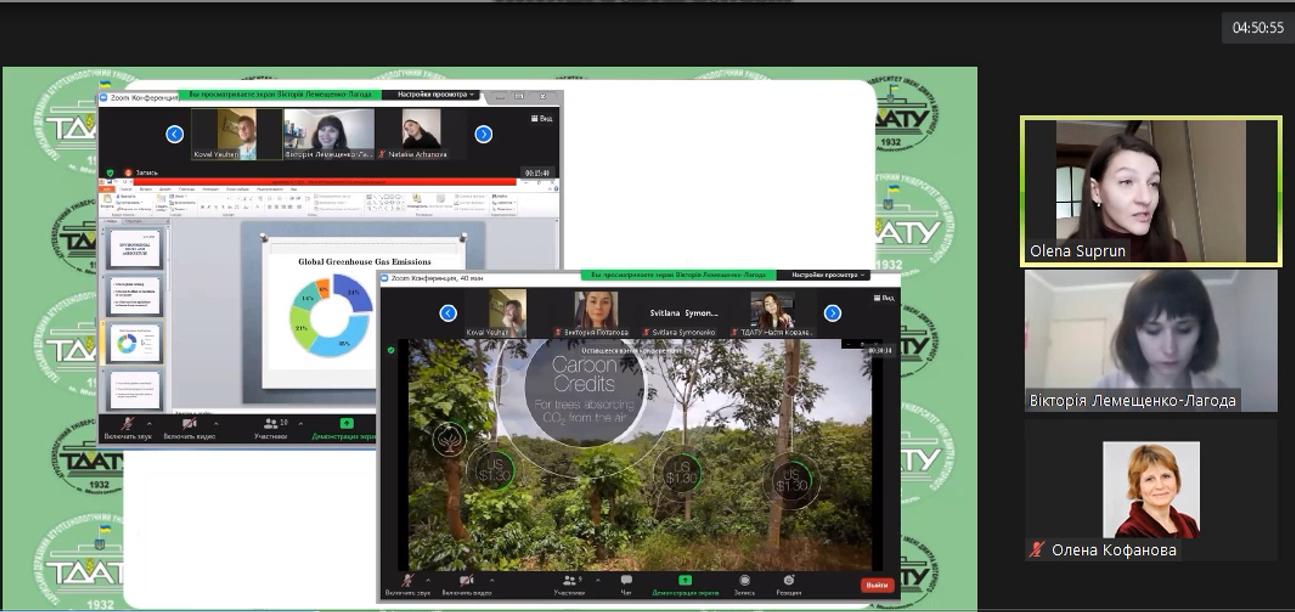The image size is (1295, 612).
Task: Click 'Global Greenhouse Gas Emissions' slide title
Action: 365,261
